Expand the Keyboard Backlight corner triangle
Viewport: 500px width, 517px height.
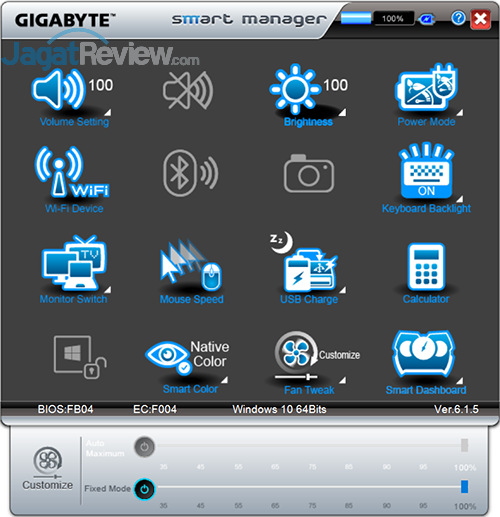[460, 199]
